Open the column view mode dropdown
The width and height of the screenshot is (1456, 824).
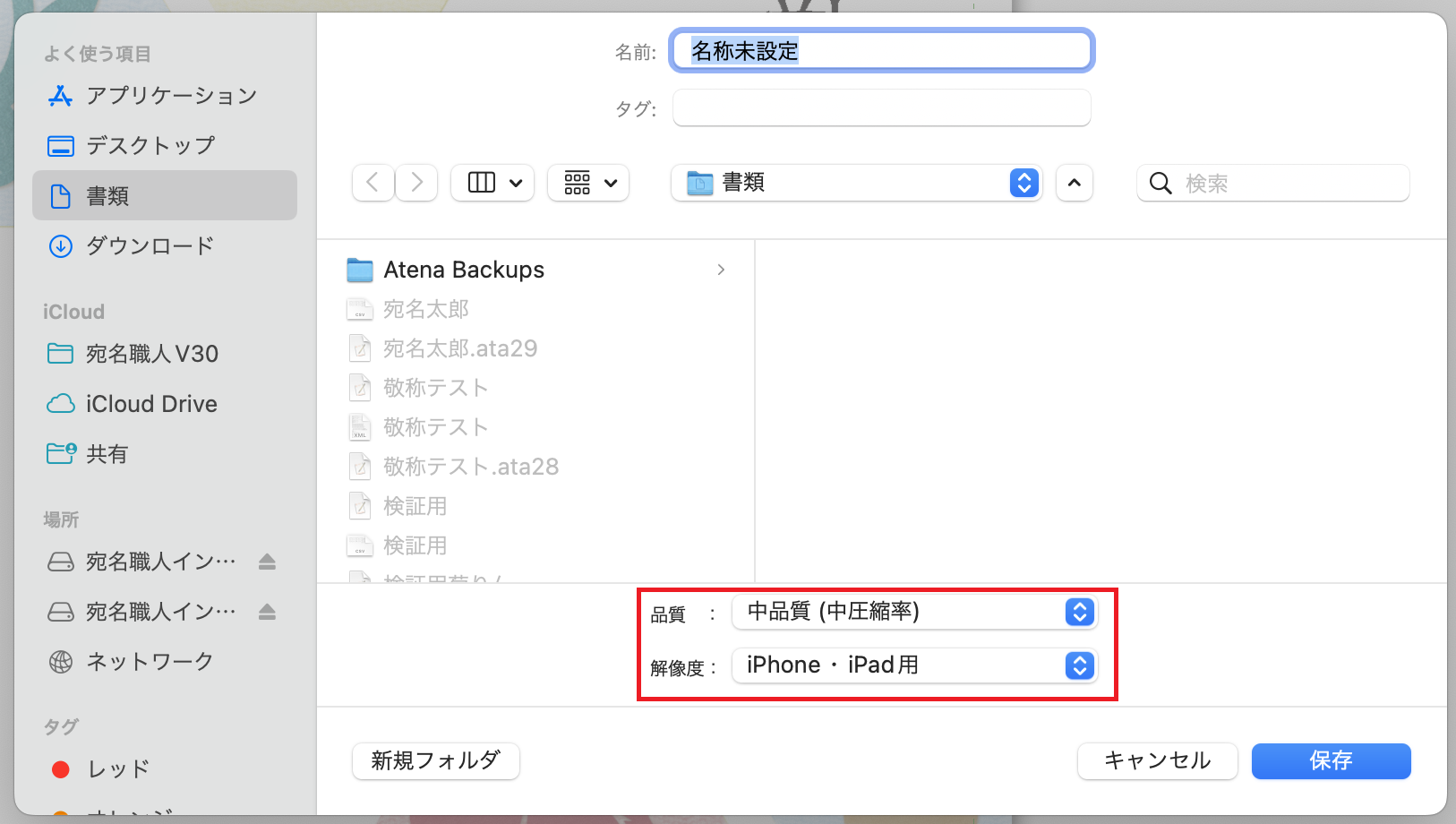[493, 183]
